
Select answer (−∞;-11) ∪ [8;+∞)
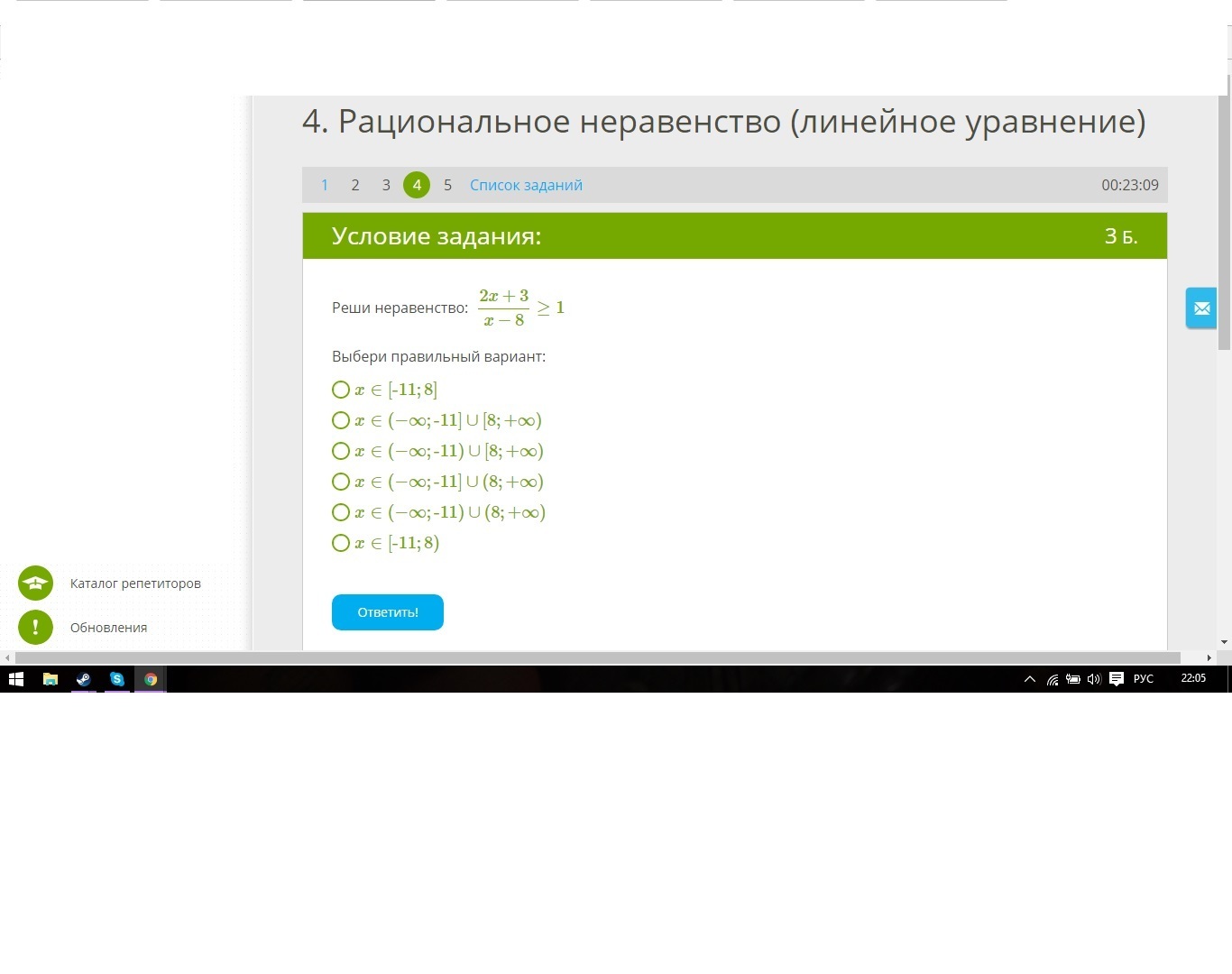tap(341, 451)
